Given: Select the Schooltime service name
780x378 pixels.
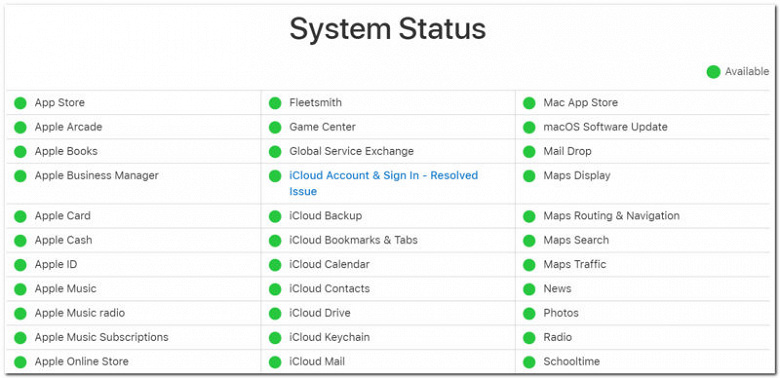Looking at the screenshot, I should click(572, 362).
